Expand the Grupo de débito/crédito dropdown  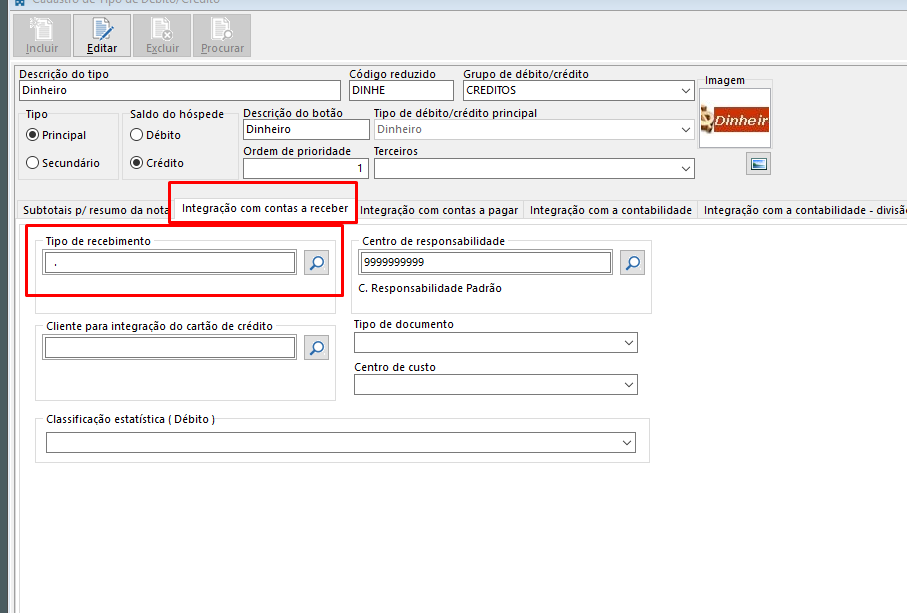point(685,91)
